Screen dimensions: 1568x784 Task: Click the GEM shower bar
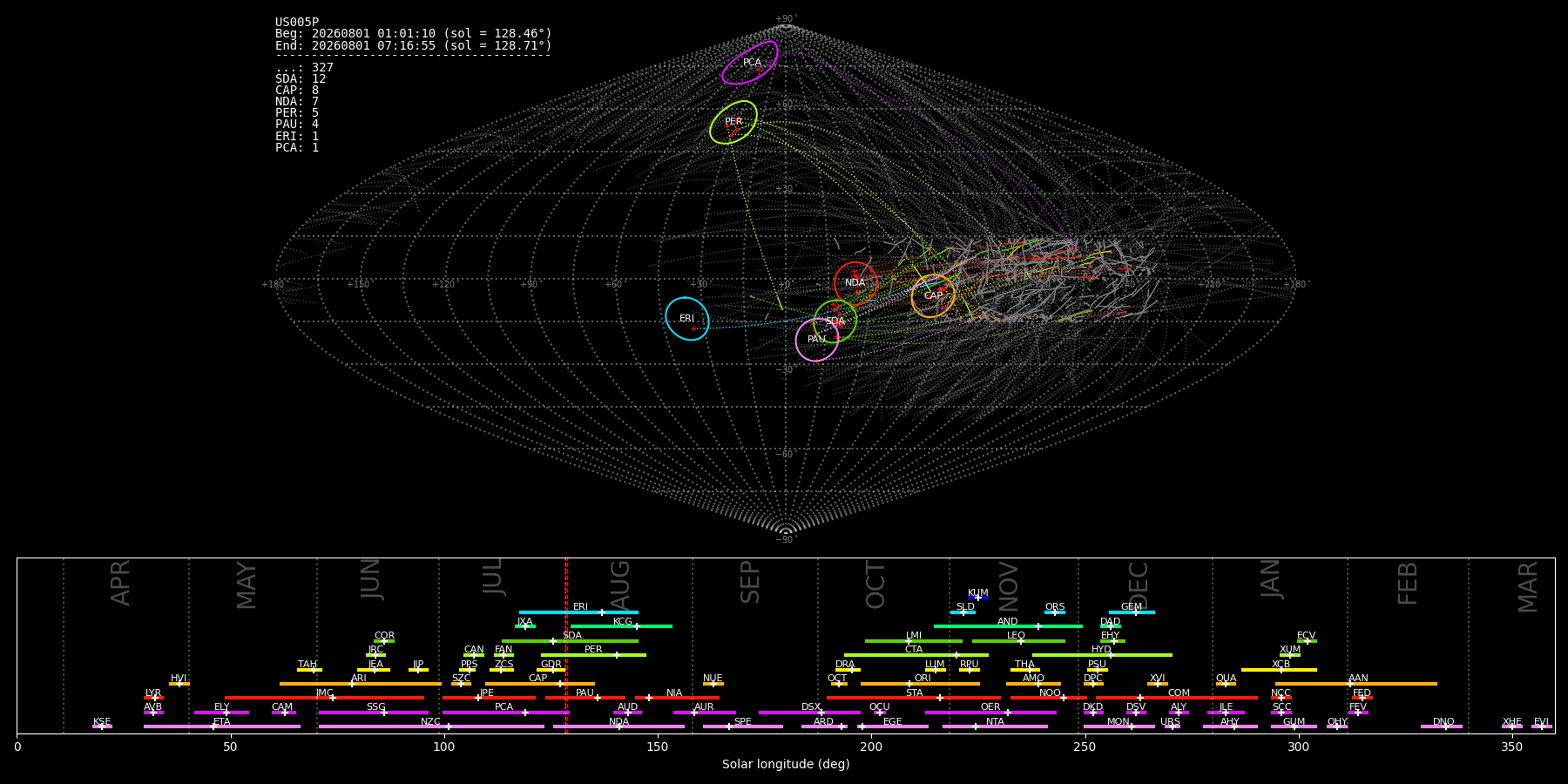click(1132, 612)
